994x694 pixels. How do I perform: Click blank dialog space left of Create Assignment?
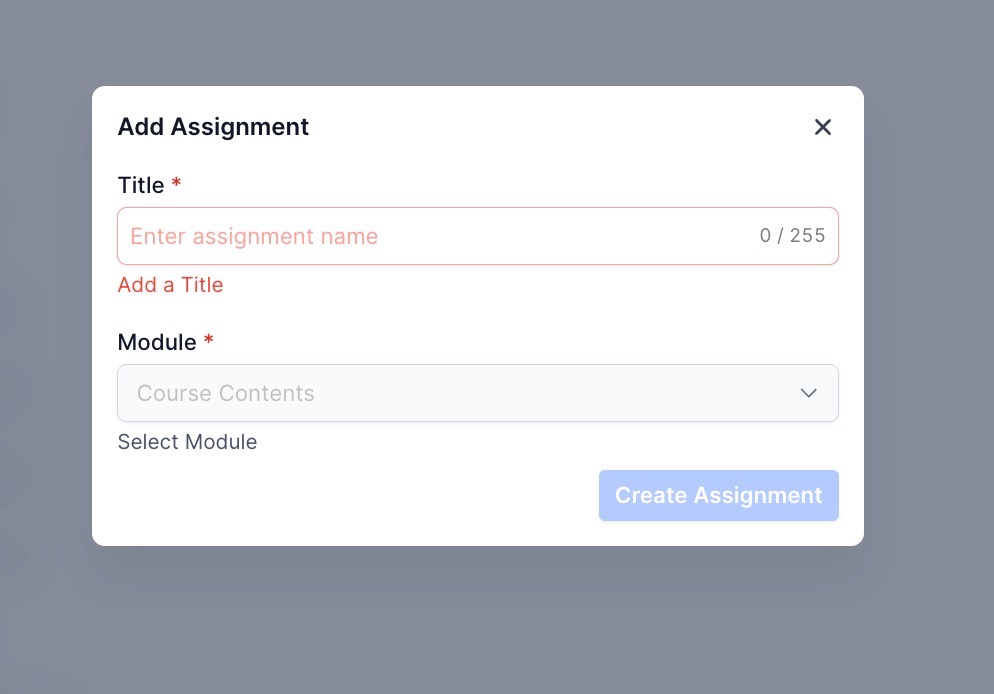click(350, 496)
